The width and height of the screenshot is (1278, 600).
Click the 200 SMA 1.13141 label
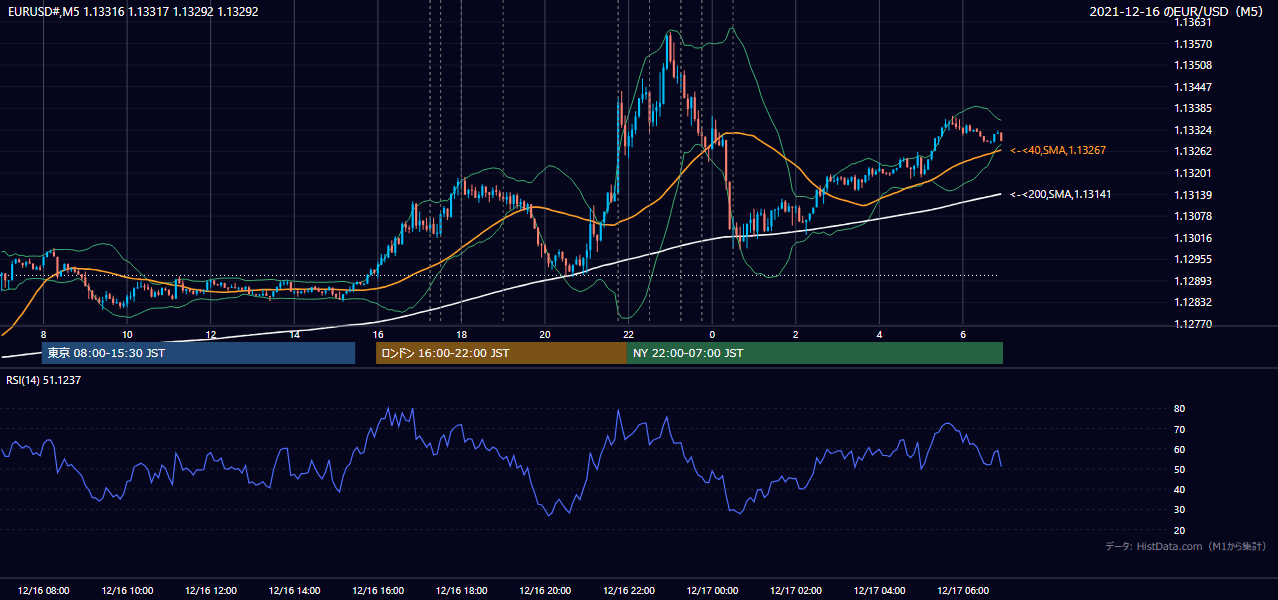point(1059,194)
